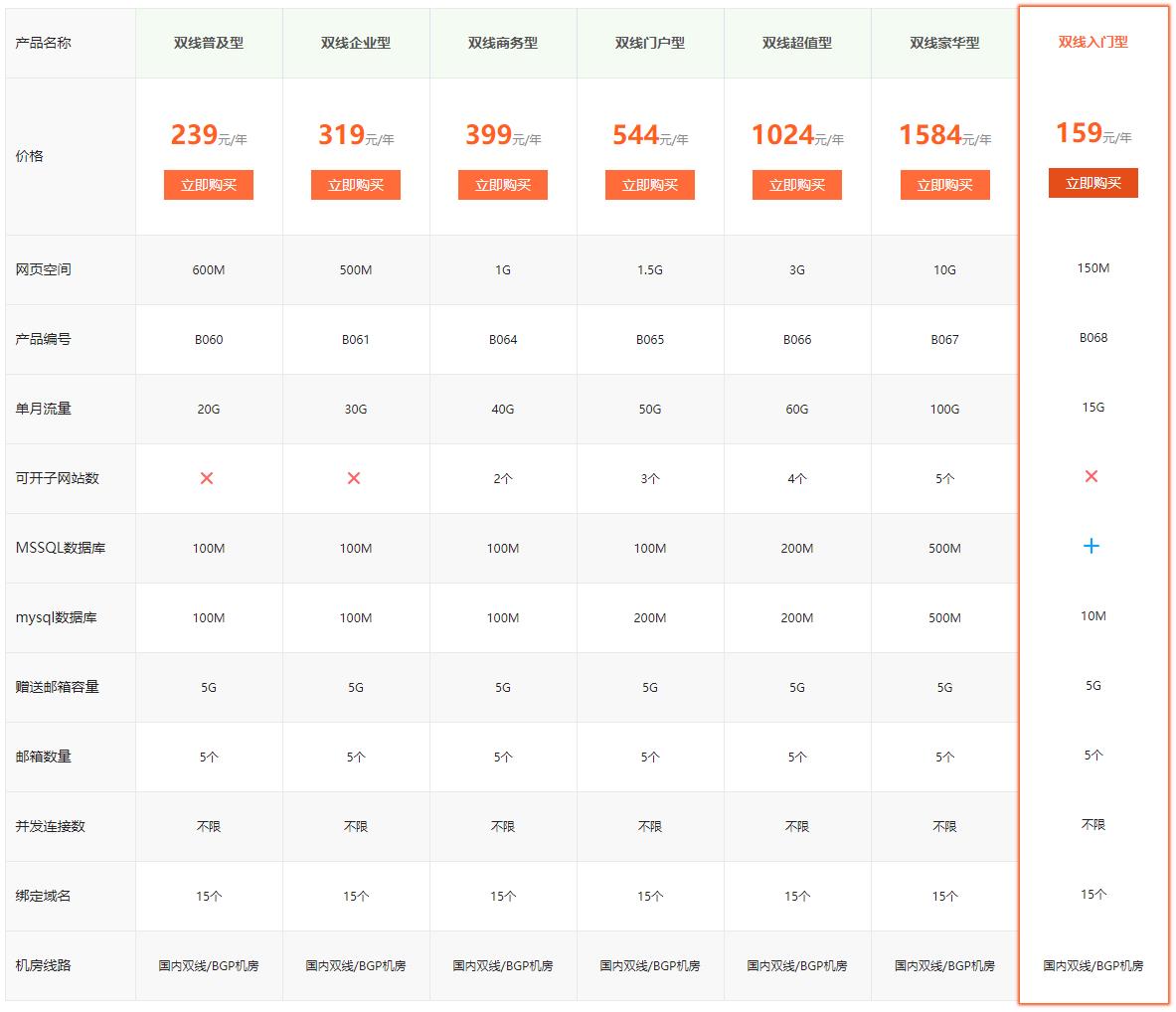Click the 159 price in highlighted column
Viewport: 1176px width, 1012px height.
pos(1080,133)
